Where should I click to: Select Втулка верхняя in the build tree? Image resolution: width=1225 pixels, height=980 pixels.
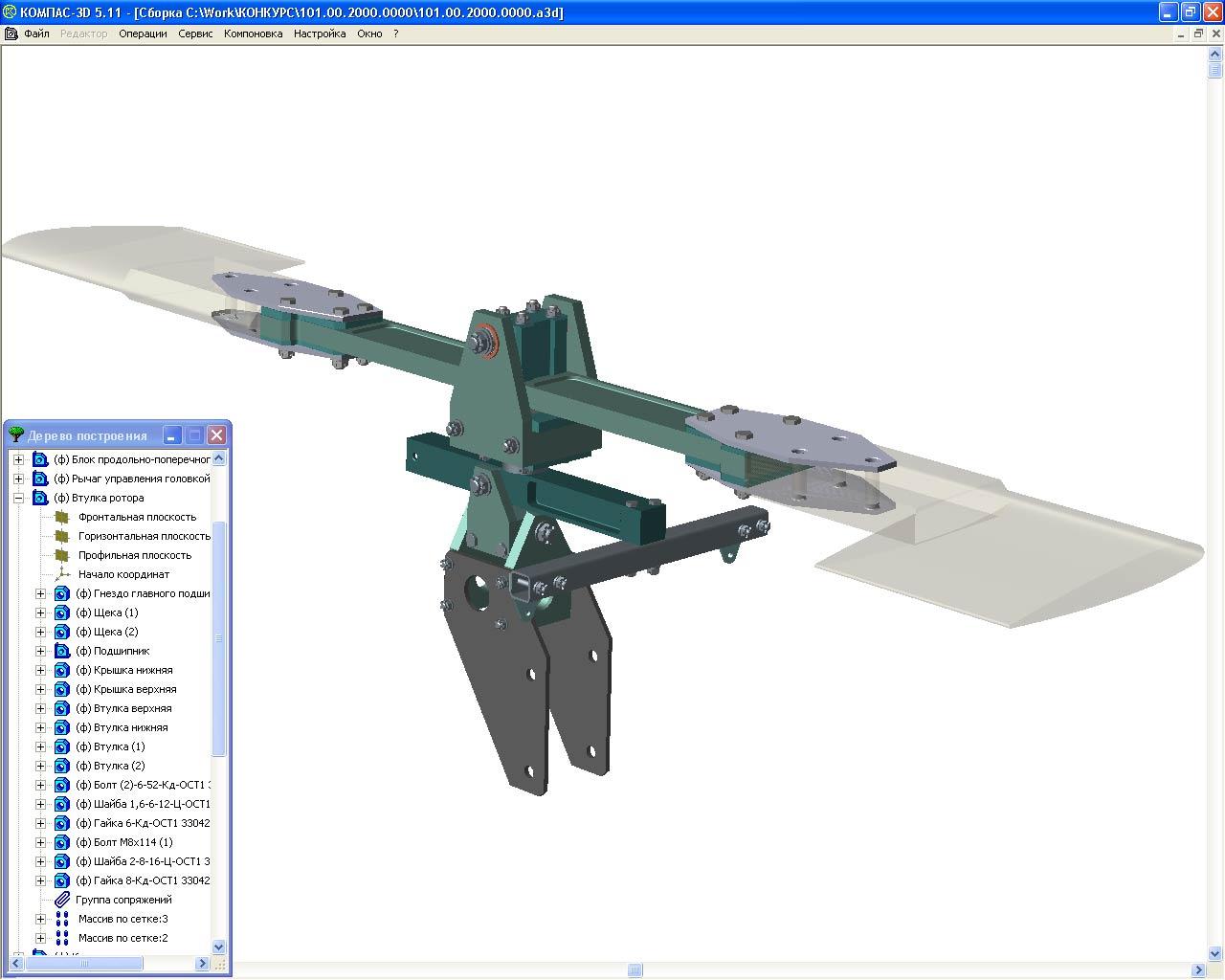coord(132,708)
